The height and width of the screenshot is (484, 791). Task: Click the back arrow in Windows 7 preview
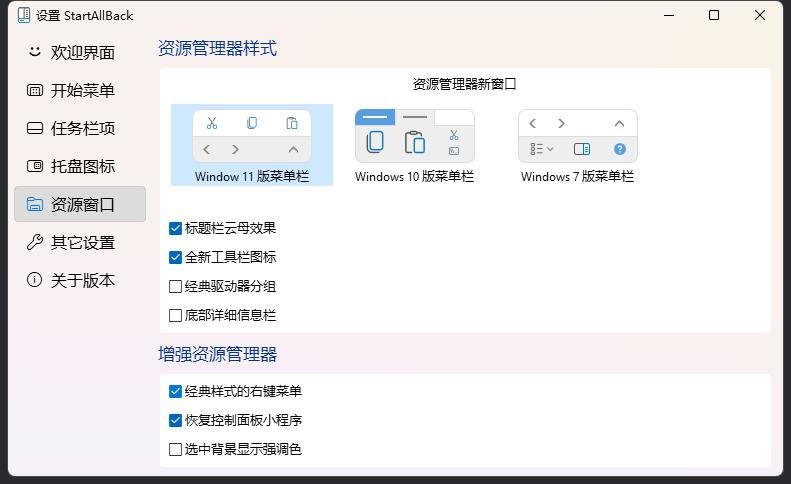[x=532, y=123]
